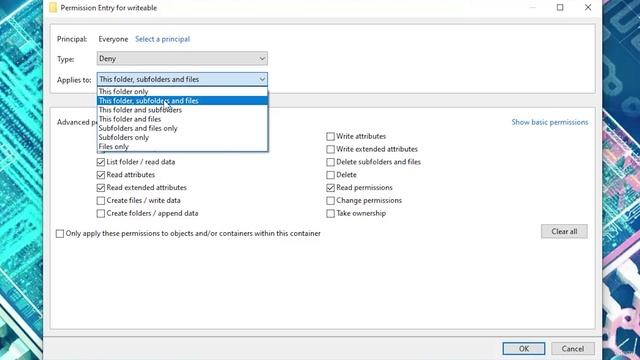
Task: Click the 'Everyone' principal name
Action: pyautogui.click(x=113, y=39)
